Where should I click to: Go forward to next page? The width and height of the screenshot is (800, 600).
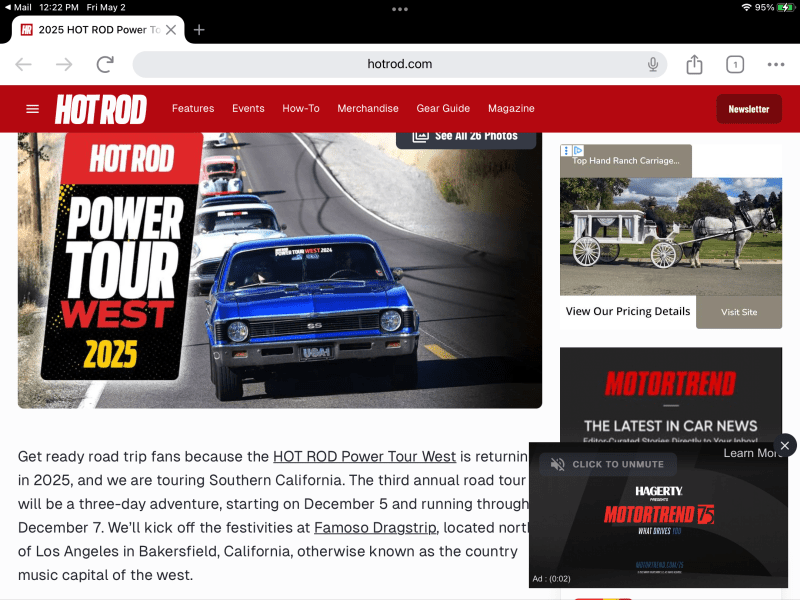[64, 64]
